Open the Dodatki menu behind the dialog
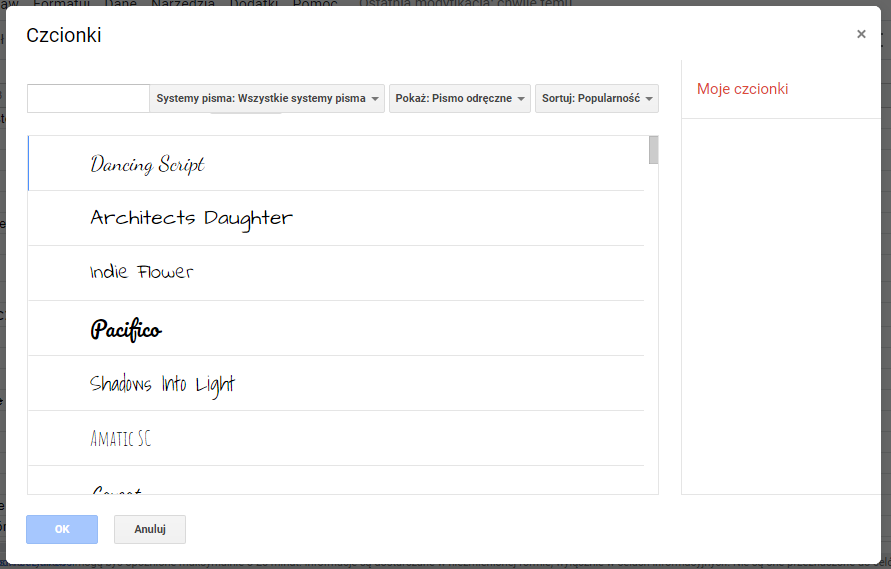The height and width of the screenshot is (569, 891). (254, 3)
